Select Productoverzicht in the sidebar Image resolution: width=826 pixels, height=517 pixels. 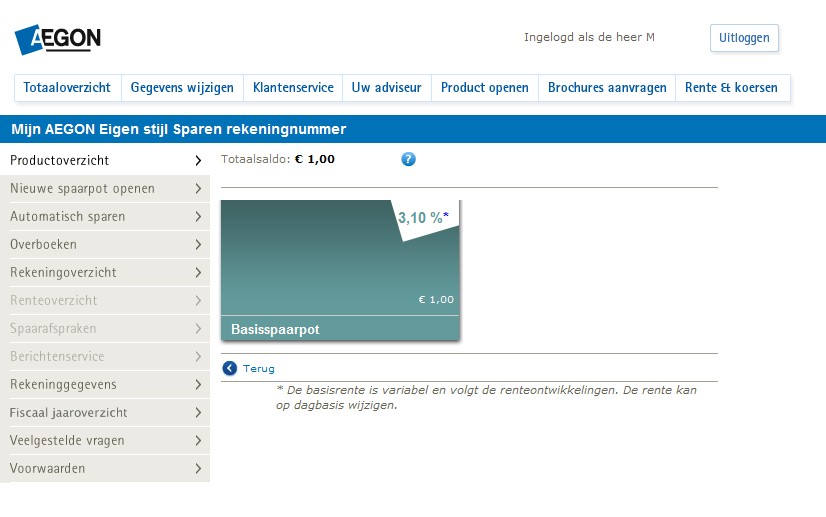tap(105, 160)
